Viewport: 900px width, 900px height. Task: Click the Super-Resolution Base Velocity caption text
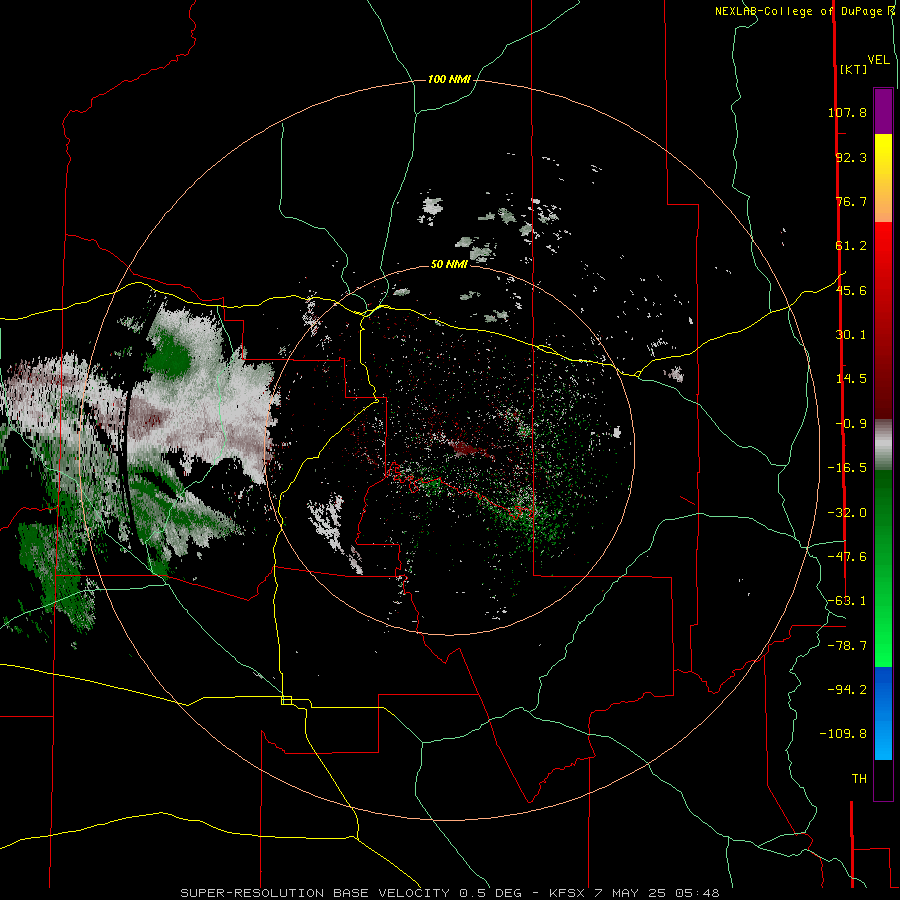[449, 893]
